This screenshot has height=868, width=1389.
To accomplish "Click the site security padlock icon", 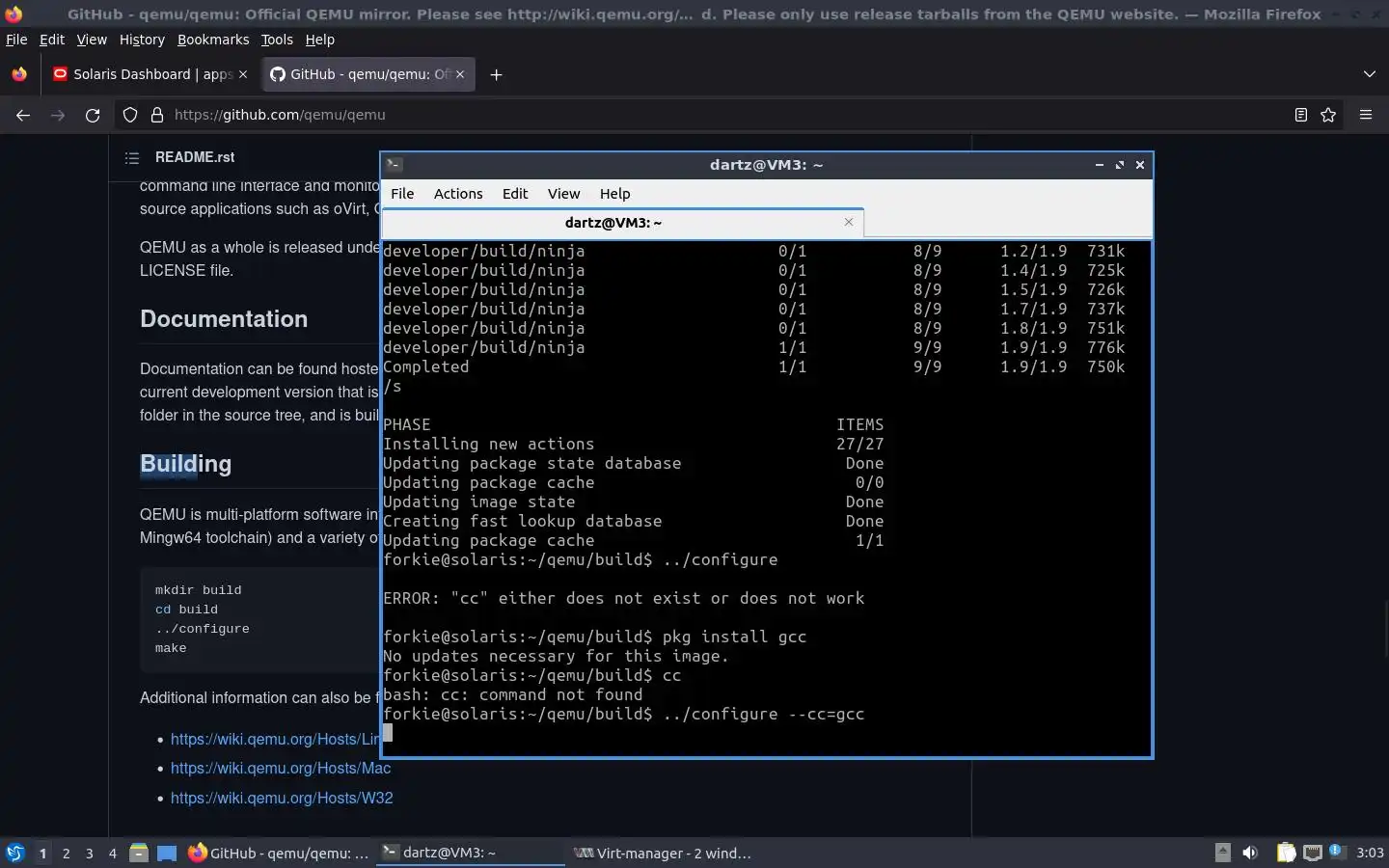I will coord(157,115).
